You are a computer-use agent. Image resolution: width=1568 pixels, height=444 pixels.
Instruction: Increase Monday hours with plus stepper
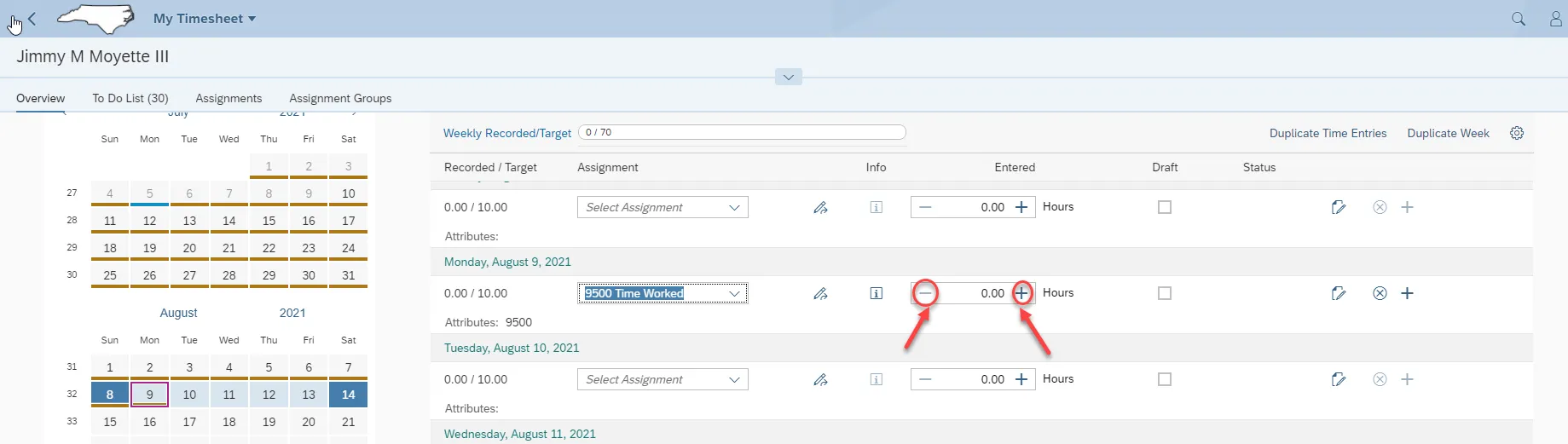click(x=1021, y=293)
